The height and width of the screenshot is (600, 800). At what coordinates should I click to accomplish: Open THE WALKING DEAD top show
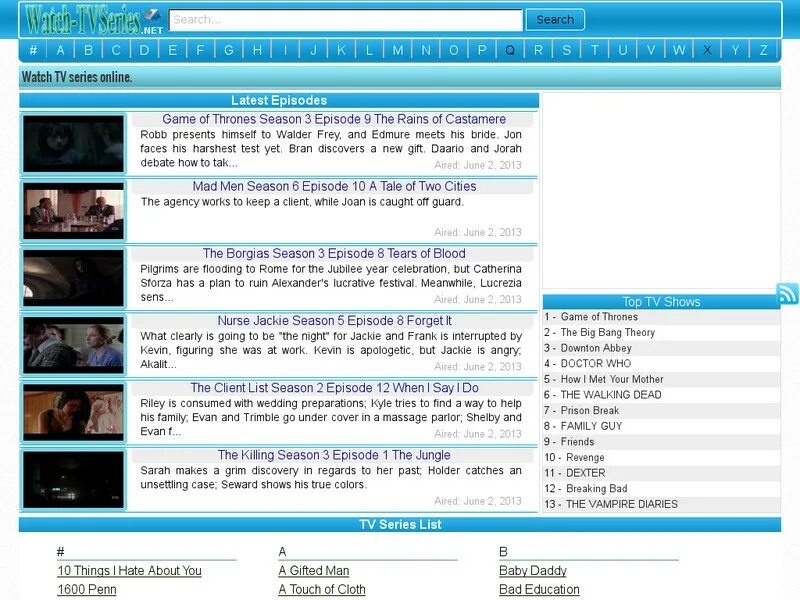click(611, 395)
